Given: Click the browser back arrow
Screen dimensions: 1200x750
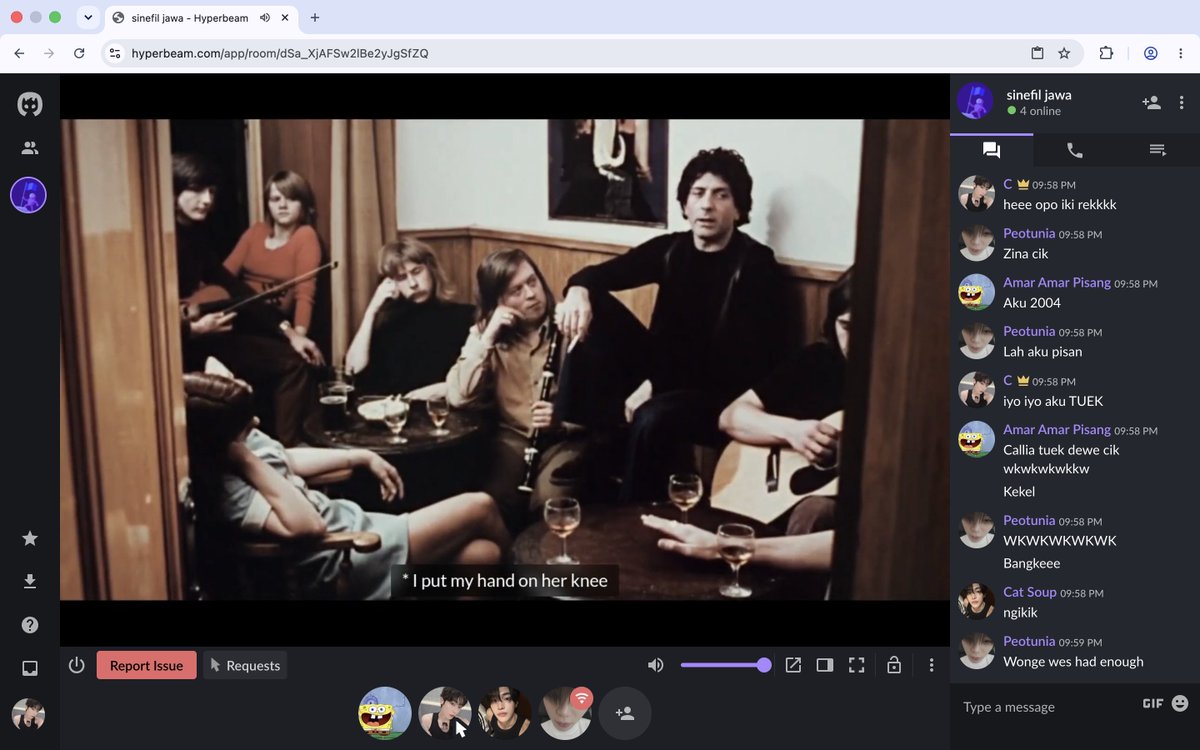Looking at the screenshot, I should click(x=19, y=53).
